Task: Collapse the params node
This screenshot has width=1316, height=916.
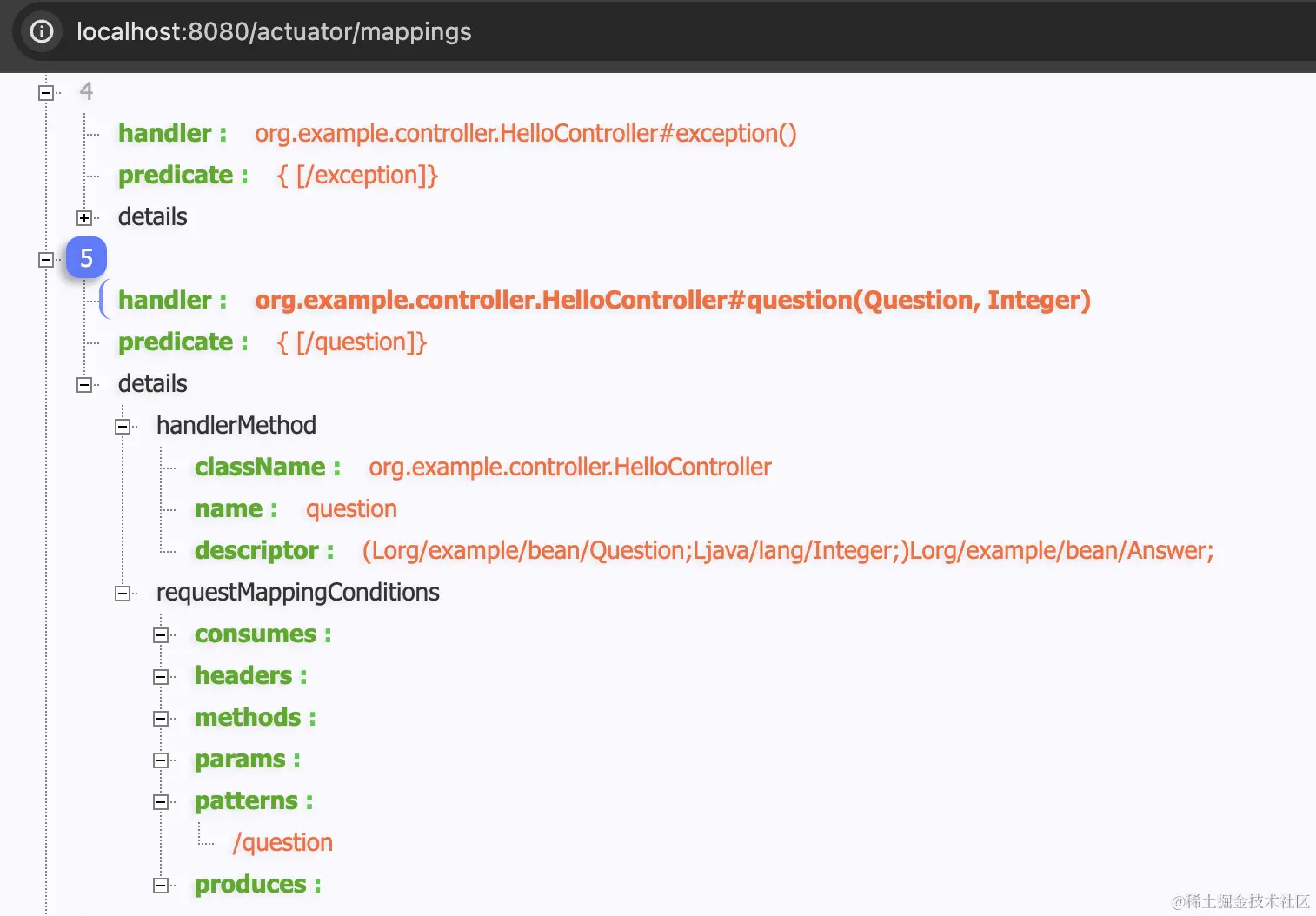Action: (161, 760)
